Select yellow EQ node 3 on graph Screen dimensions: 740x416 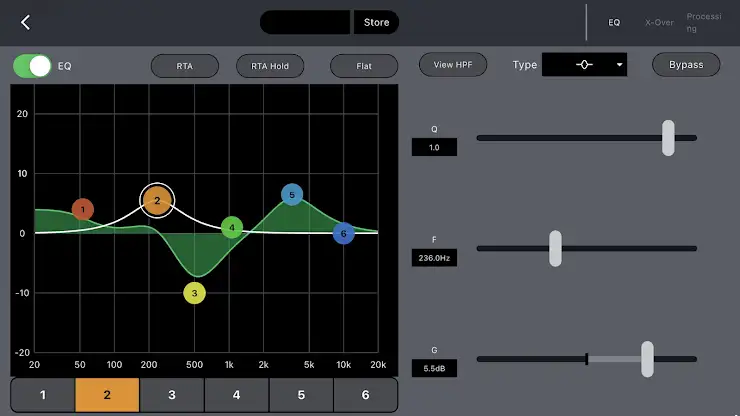tap(194, 293)
